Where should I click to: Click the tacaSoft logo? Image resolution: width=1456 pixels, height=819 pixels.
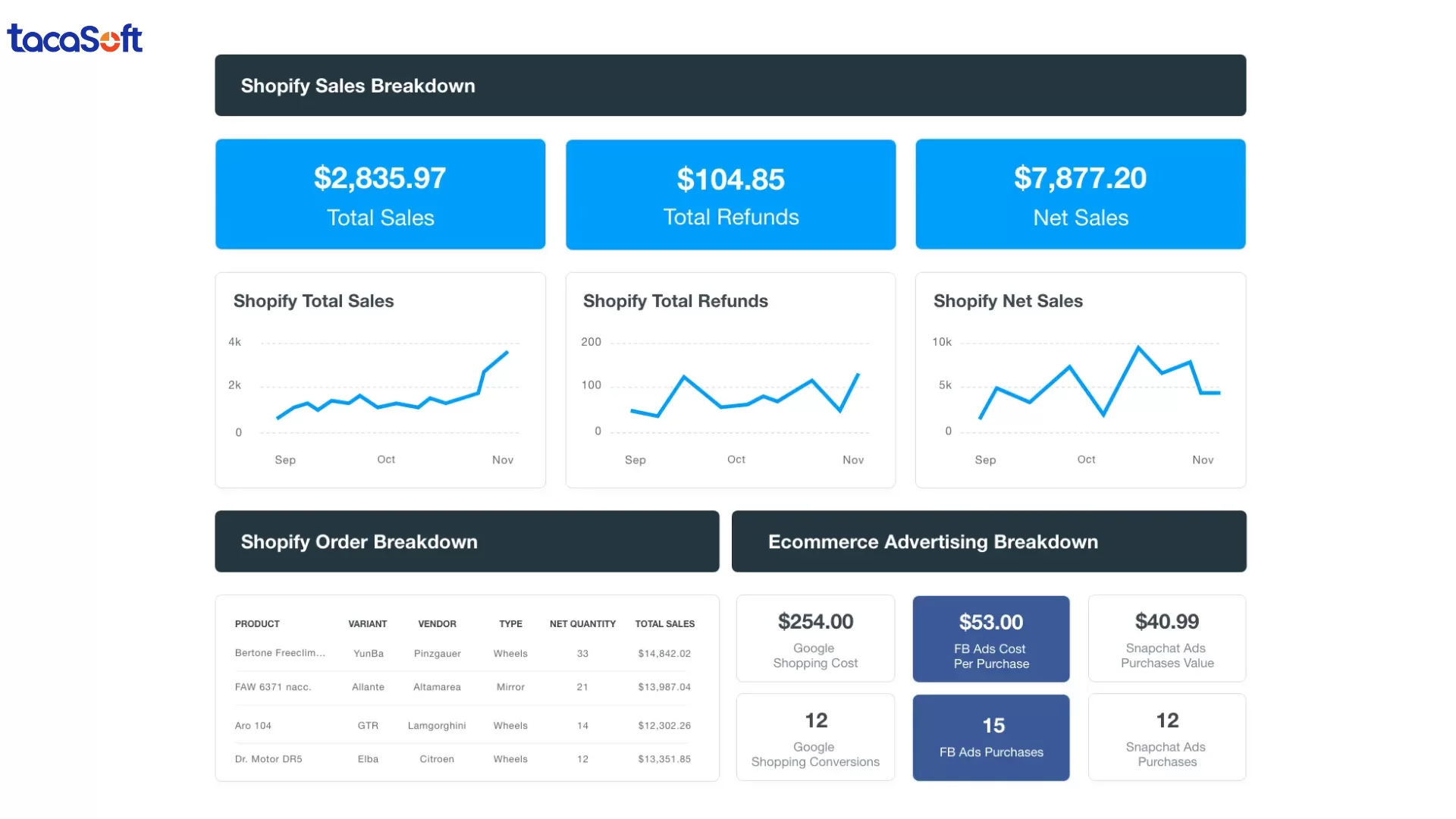pos(74,38)
